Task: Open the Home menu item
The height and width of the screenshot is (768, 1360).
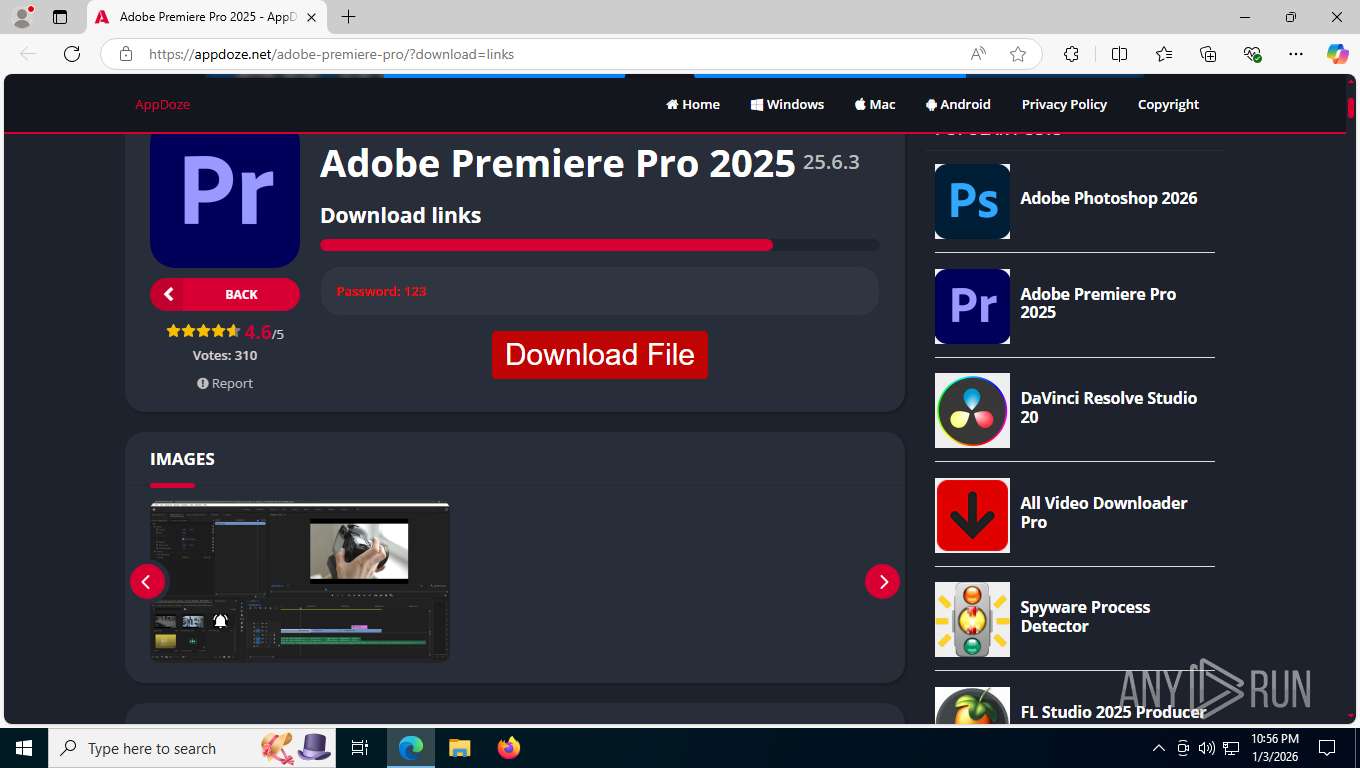Action: point(693,104)
